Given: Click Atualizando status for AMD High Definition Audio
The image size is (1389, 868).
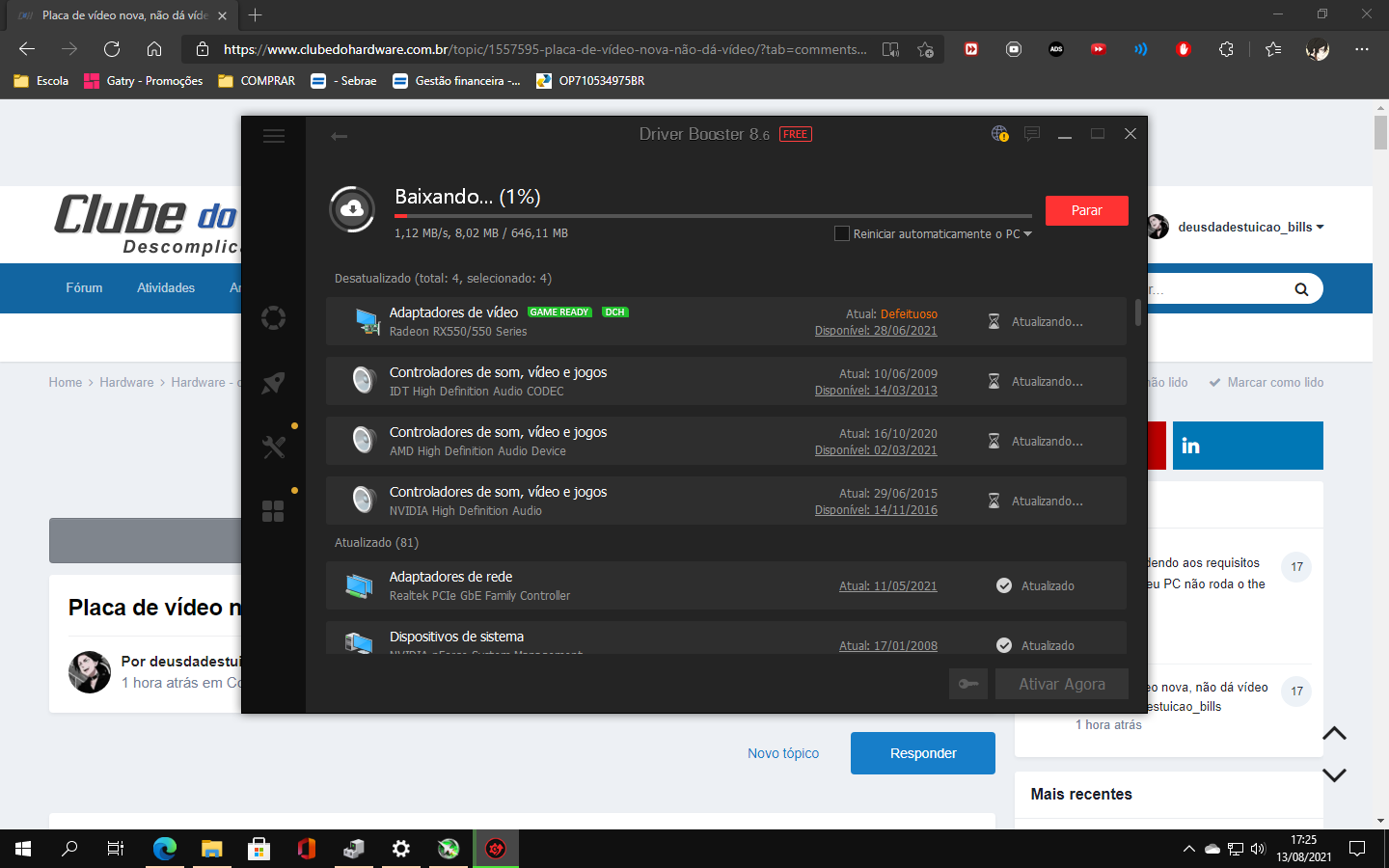Looking at the screenshot, I should (x=1048, y=441).
